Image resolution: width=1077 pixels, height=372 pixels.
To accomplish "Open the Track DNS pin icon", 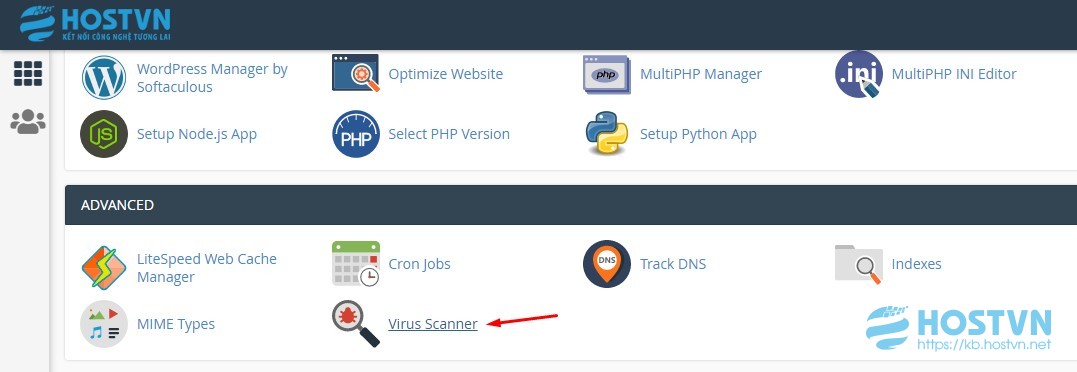I will pyautogui.click(x=606, y=264).
